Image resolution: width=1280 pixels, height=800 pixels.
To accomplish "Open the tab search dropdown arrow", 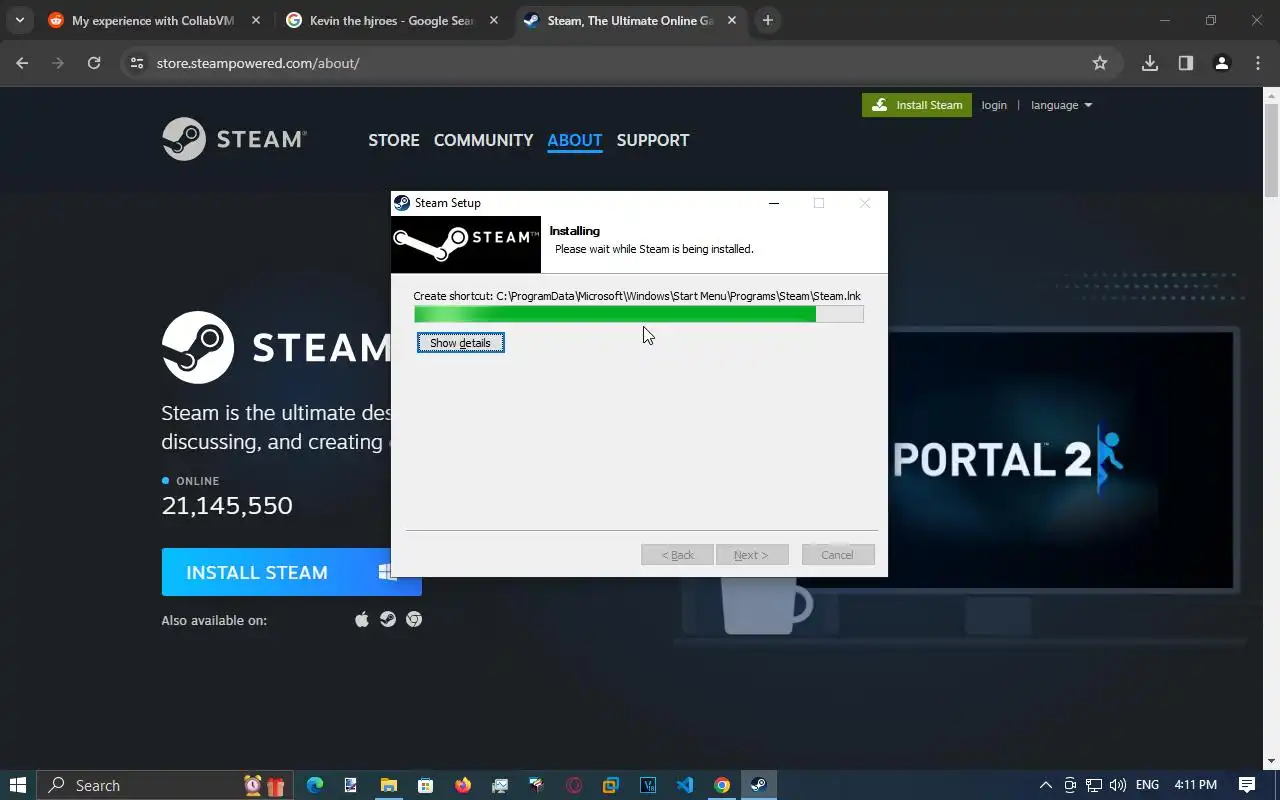I will pyautogui.click(x=19, y=20).
